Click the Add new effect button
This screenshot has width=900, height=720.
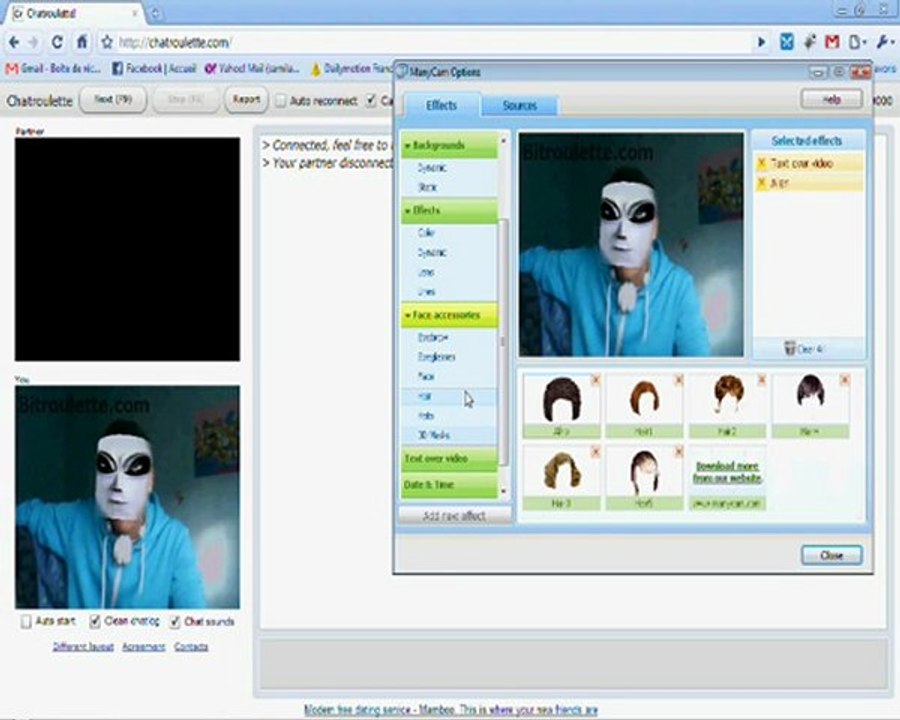point(455,516)
